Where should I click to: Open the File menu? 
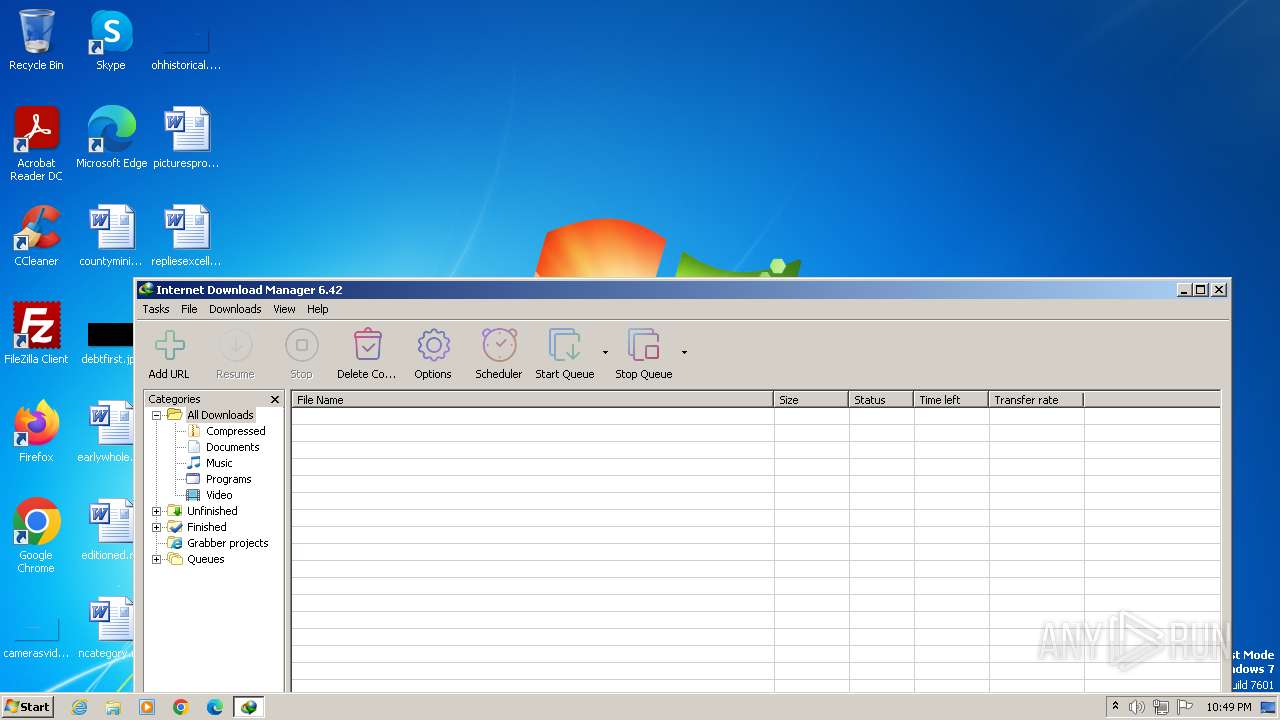pos(189,309)
